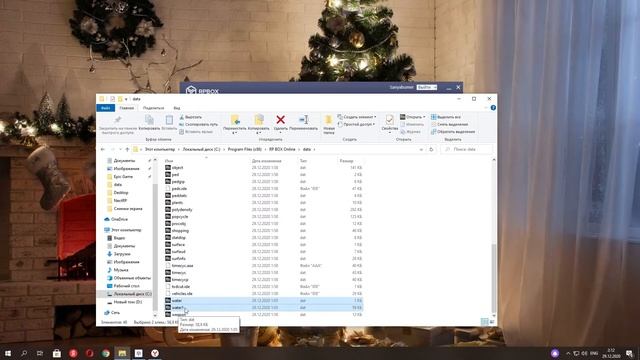640x360 pixels.
Task: Open the address bar history dropdown
Action: [421, 149]
